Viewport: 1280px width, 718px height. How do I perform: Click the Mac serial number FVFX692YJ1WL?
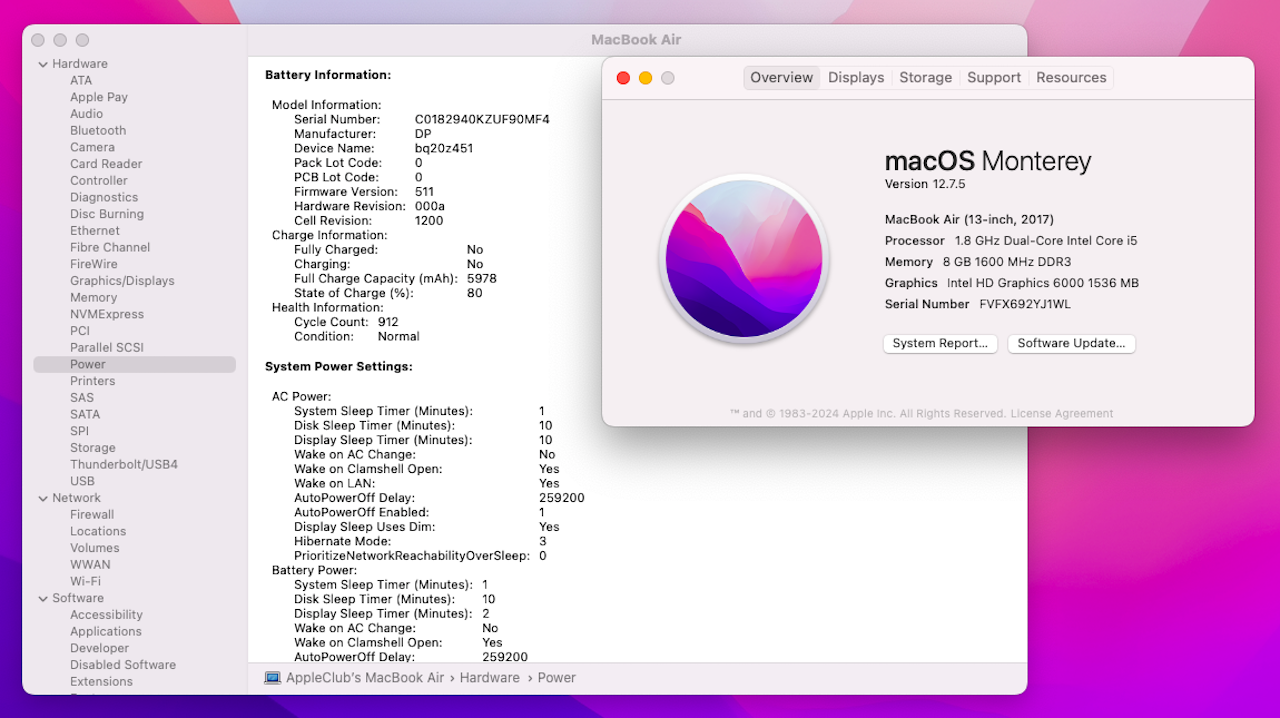tap(1025, 304)
